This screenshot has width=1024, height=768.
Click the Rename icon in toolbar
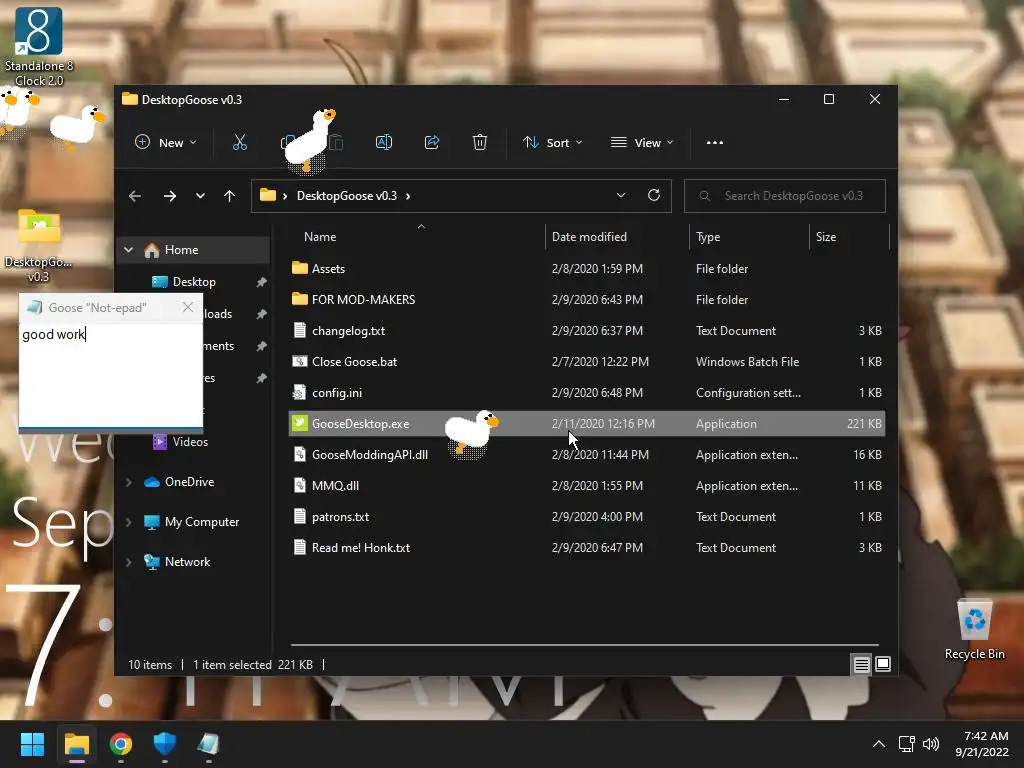384,142
